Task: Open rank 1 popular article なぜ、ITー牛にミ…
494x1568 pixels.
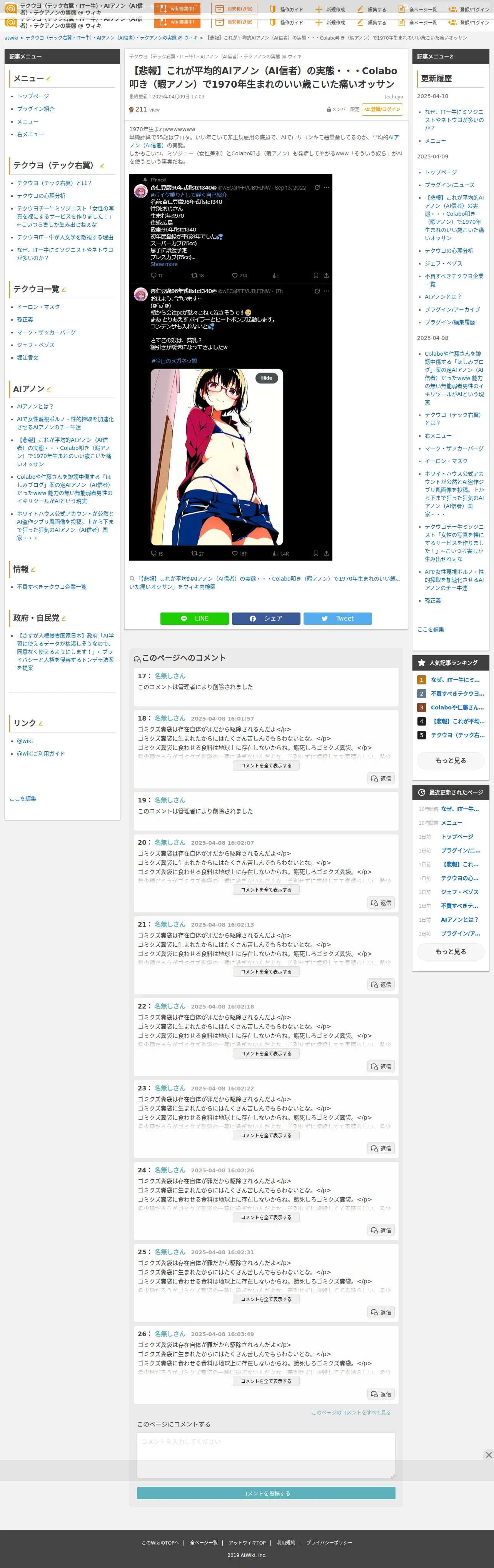Action: click(455, 680)
